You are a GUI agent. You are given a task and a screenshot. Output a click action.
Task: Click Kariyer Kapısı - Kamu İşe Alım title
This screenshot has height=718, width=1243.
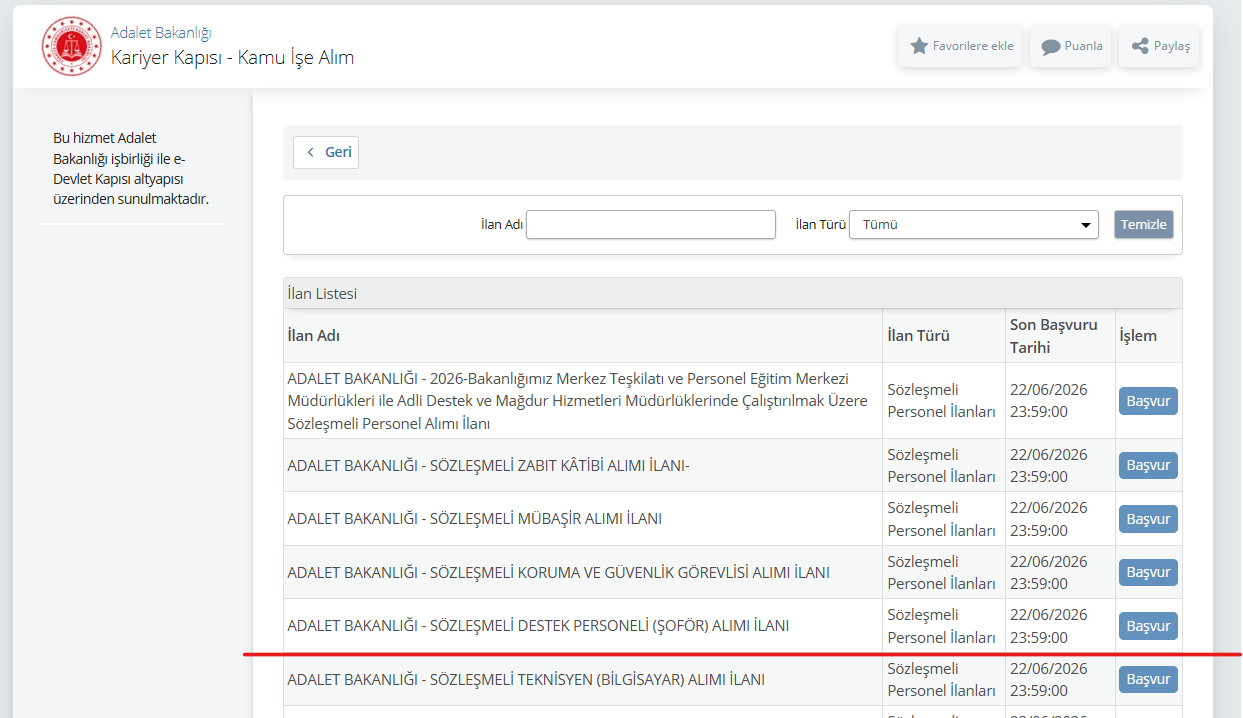click(x=232, y=58)
